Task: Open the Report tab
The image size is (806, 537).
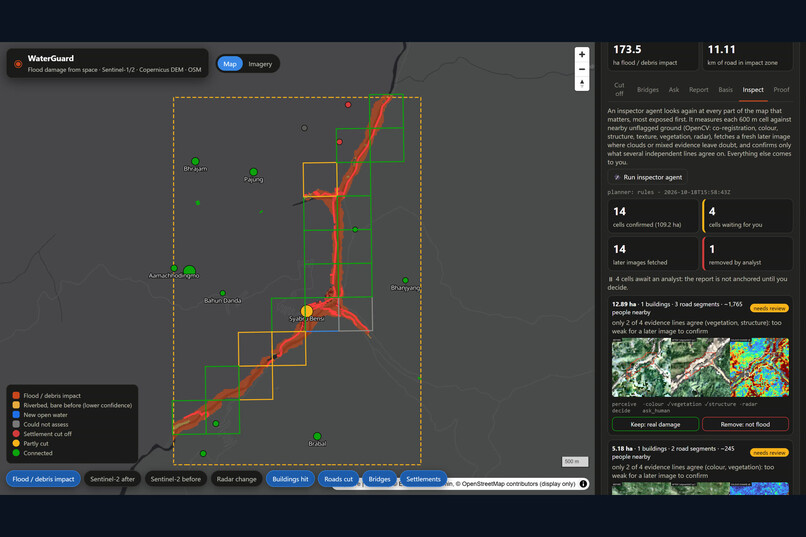Action: point(699,89)
